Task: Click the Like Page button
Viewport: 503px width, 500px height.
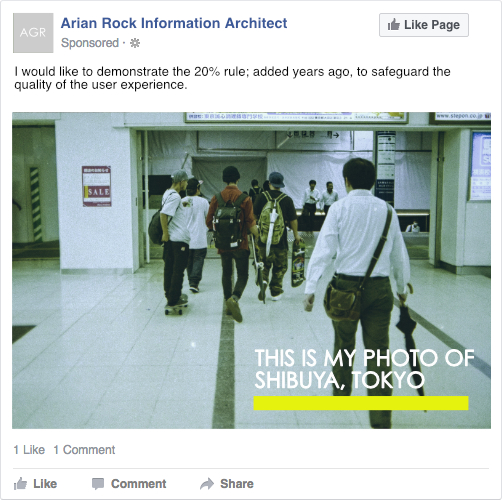Action: pyautogui.click(x=424, y=25)
